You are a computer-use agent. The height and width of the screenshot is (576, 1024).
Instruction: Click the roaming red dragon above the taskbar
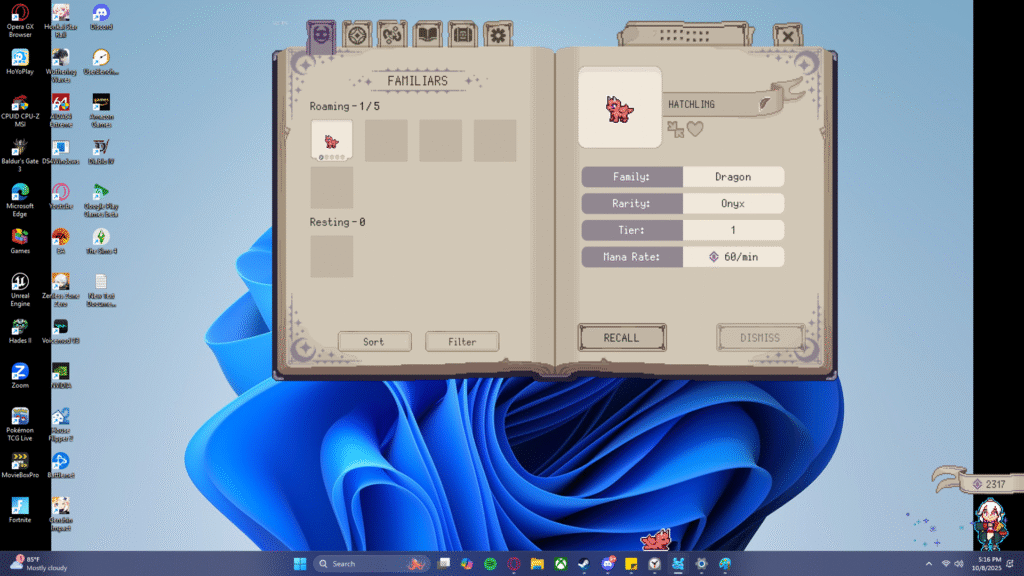(x=656, y=540)
